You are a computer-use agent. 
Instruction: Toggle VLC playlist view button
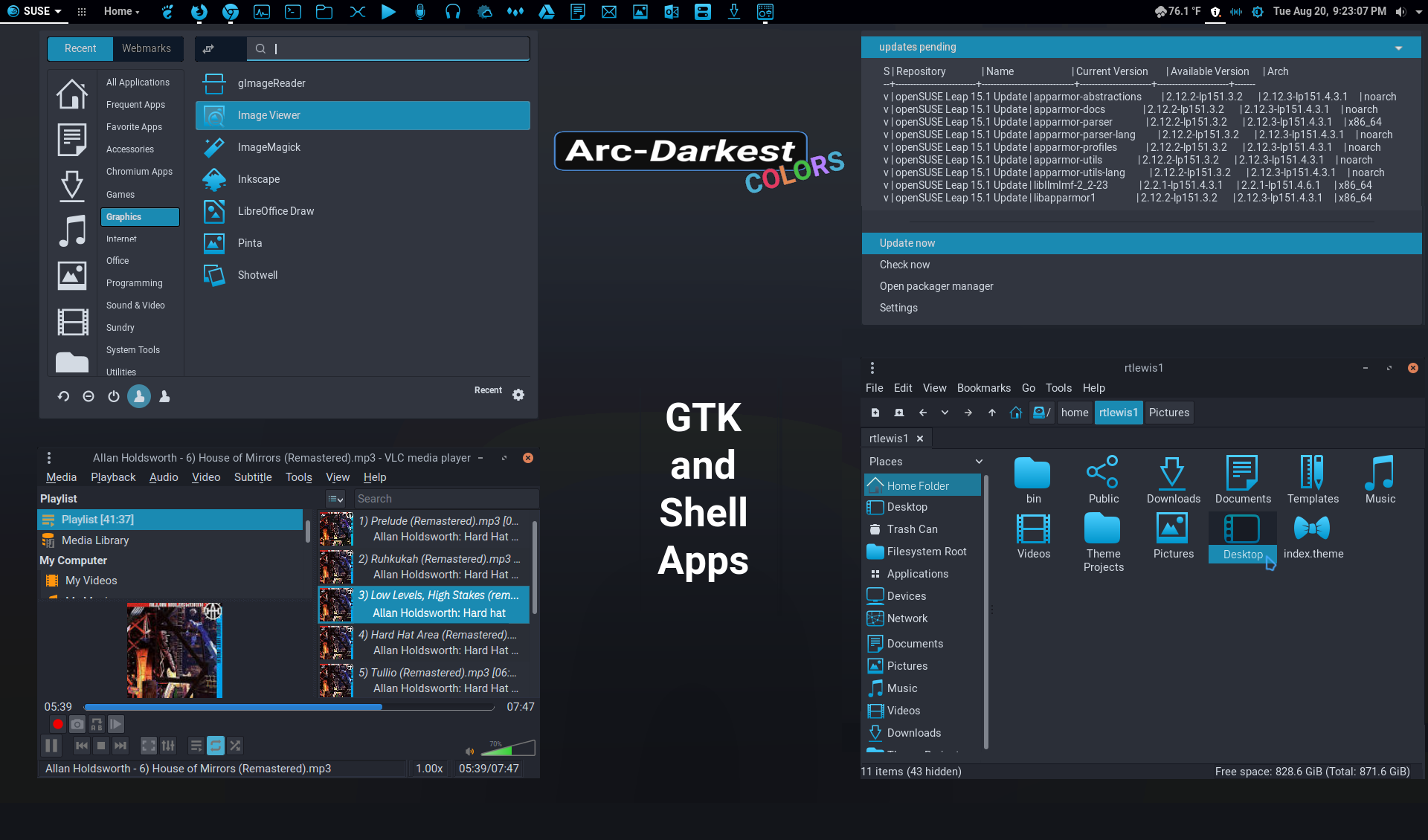(196, 745)
